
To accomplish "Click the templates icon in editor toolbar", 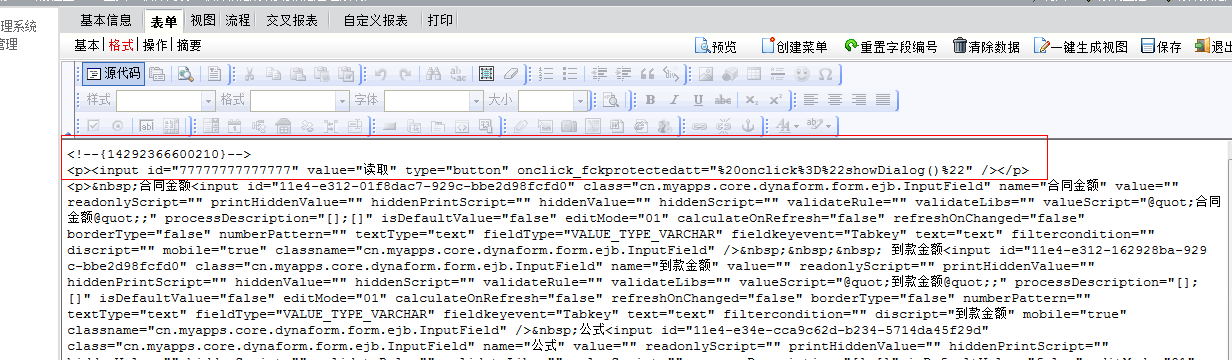I will (215, 74).
